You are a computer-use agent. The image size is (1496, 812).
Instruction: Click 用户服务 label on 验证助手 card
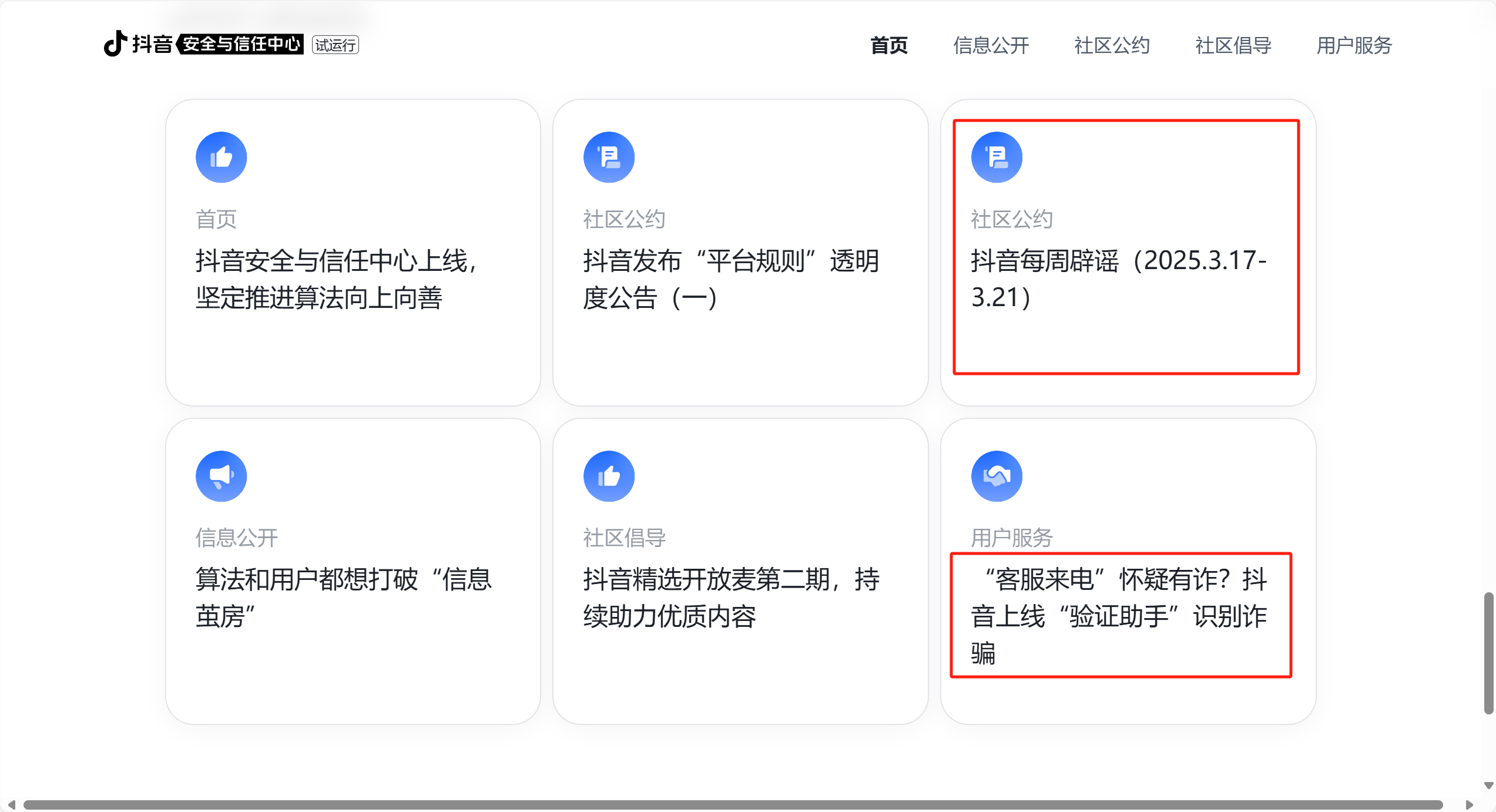click(x=1012, y=538)
